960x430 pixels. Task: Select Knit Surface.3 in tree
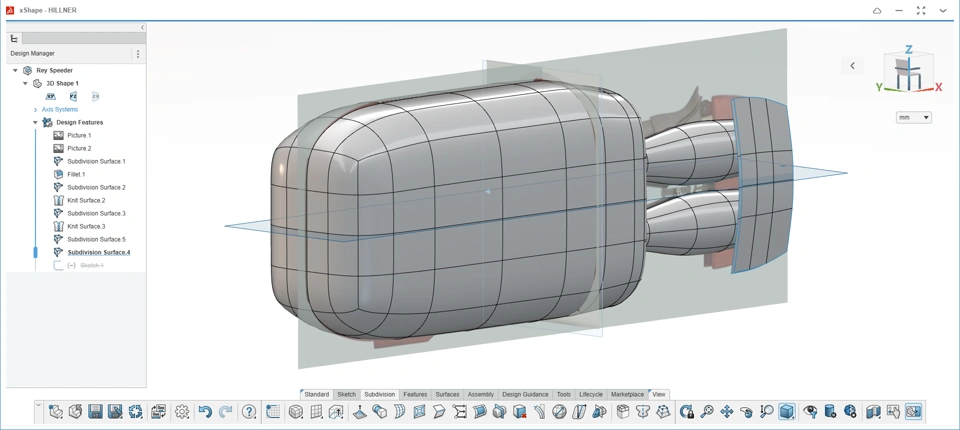[86, 227]
